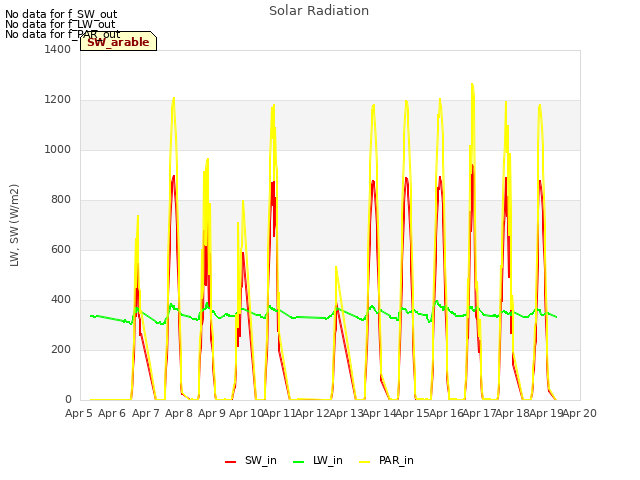The width and height of the screenshot is (640, 480).
Task: Click the green LW_in legend color marker
Action: (299, 462)
